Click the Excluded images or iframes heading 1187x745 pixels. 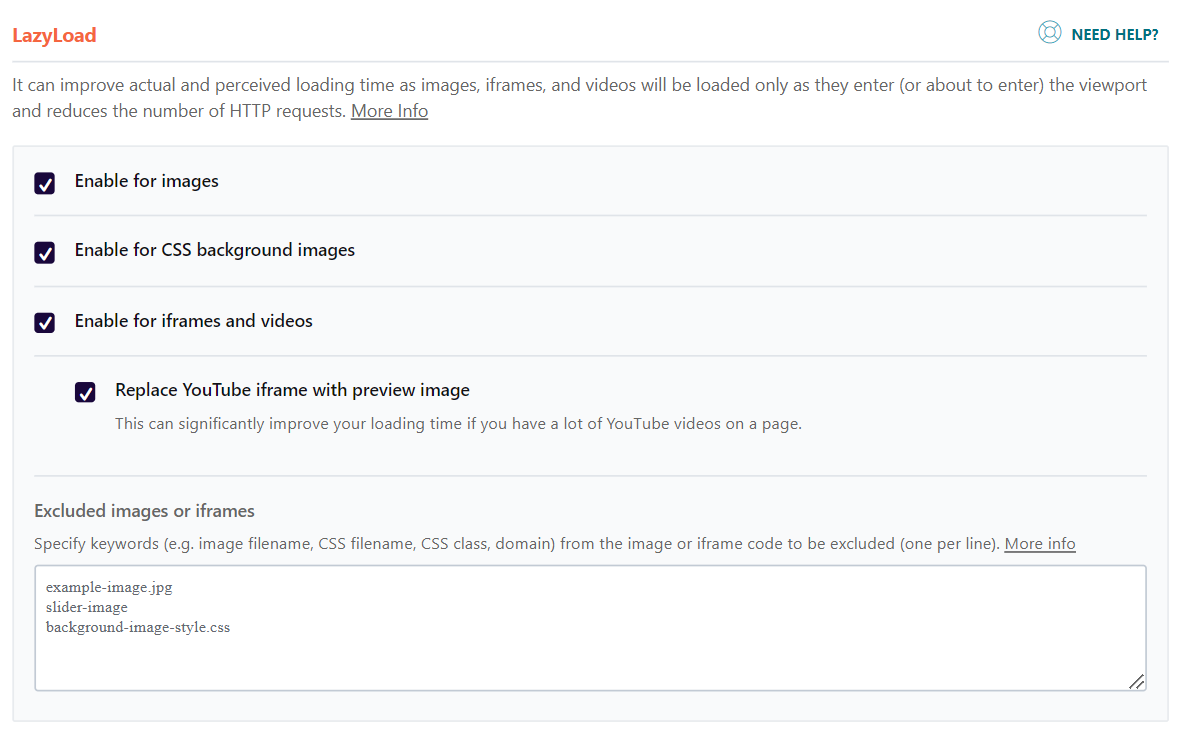click(x=144, y=510)
